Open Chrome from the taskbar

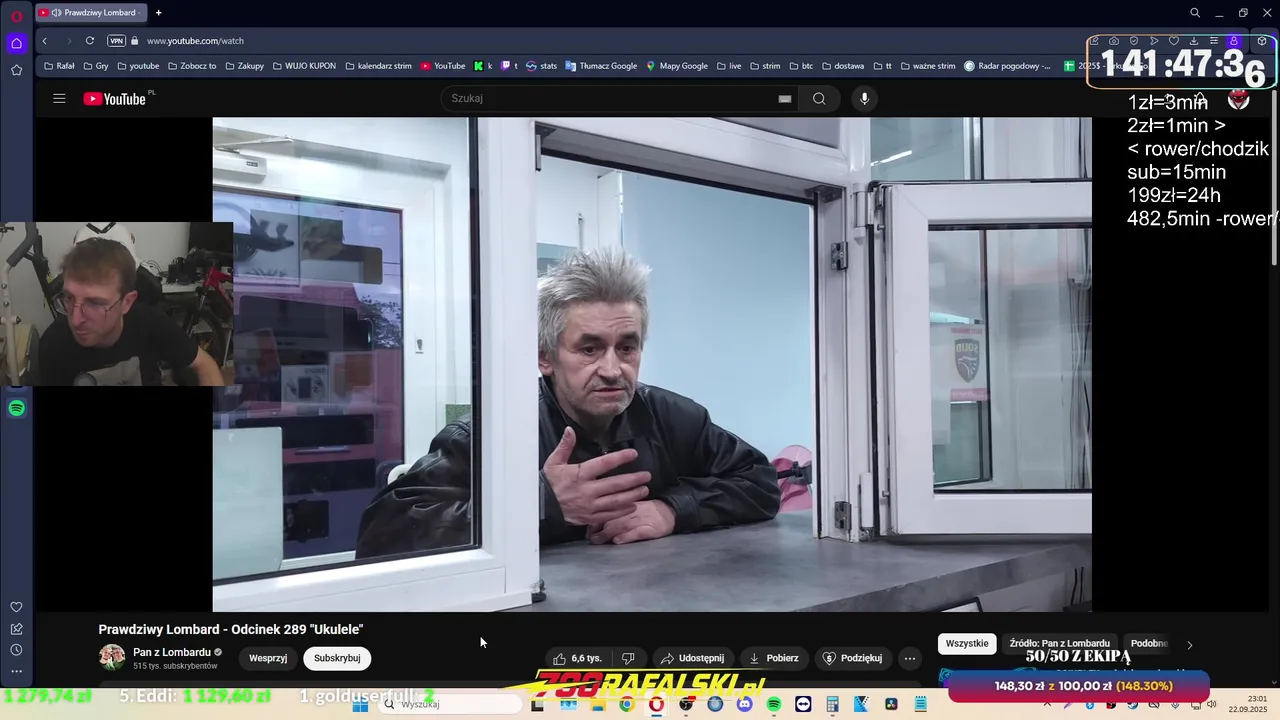pos(626,704)
